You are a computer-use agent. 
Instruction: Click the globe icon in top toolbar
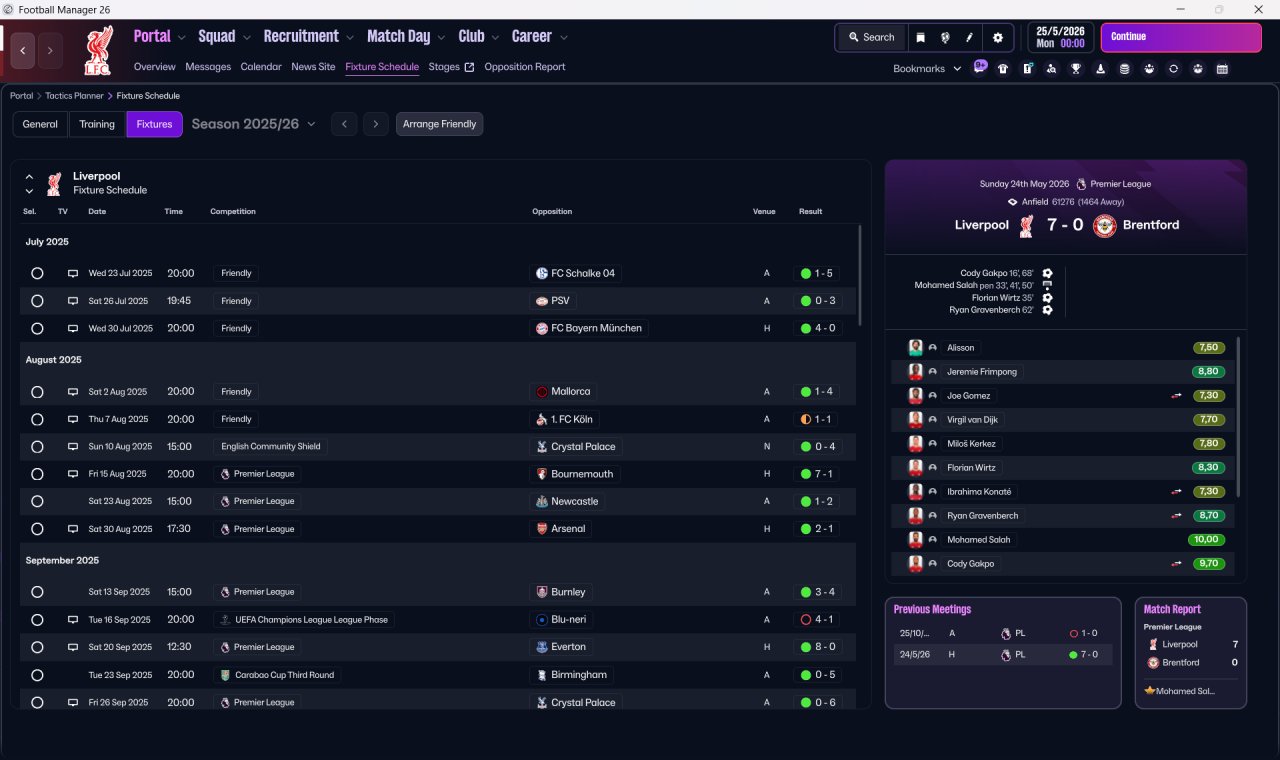tap(945, 37)
